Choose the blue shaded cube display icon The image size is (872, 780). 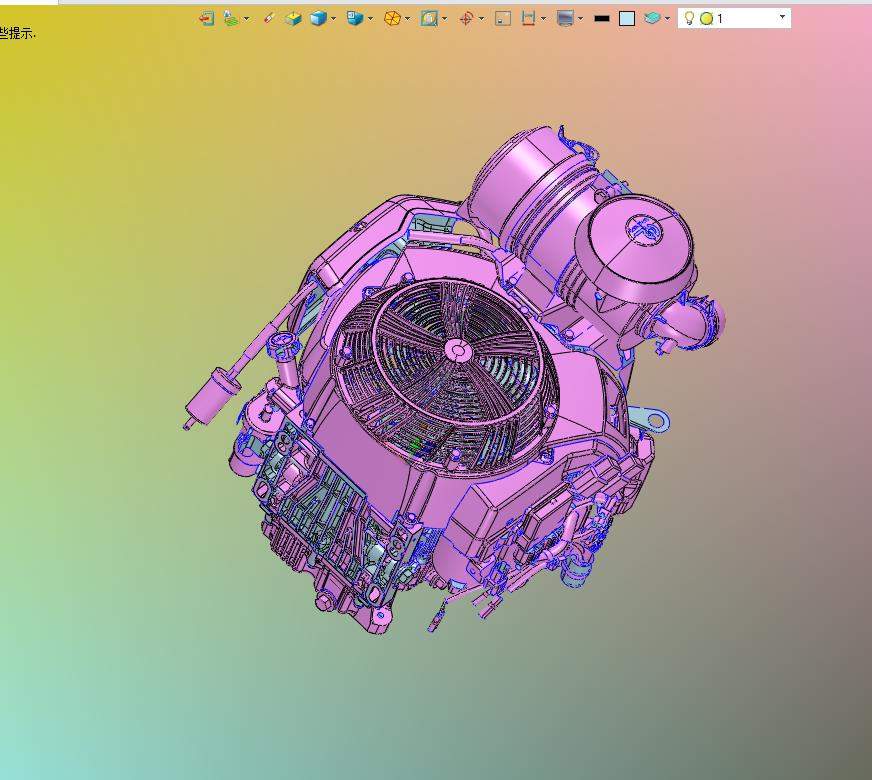coord(318,18)
